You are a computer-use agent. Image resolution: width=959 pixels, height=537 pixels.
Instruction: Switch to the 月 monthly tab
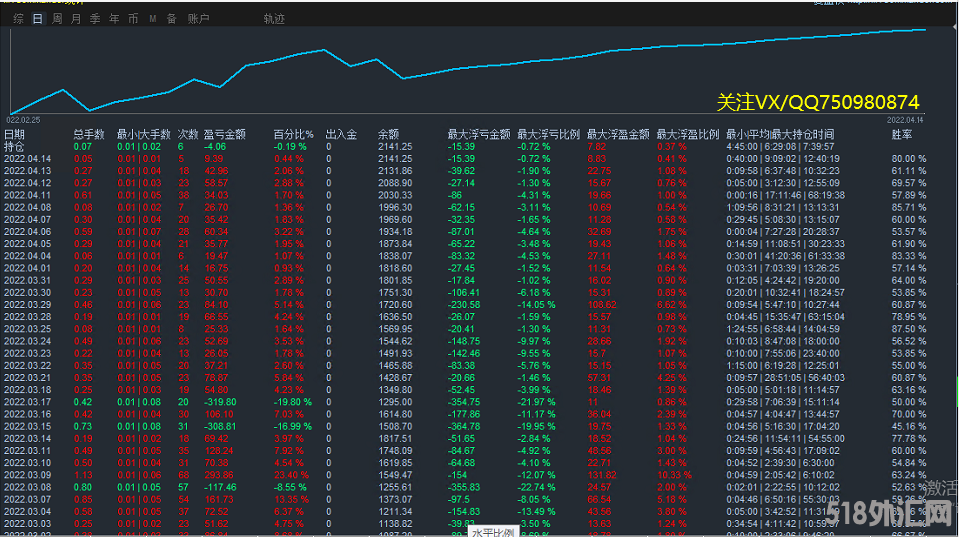76,19
